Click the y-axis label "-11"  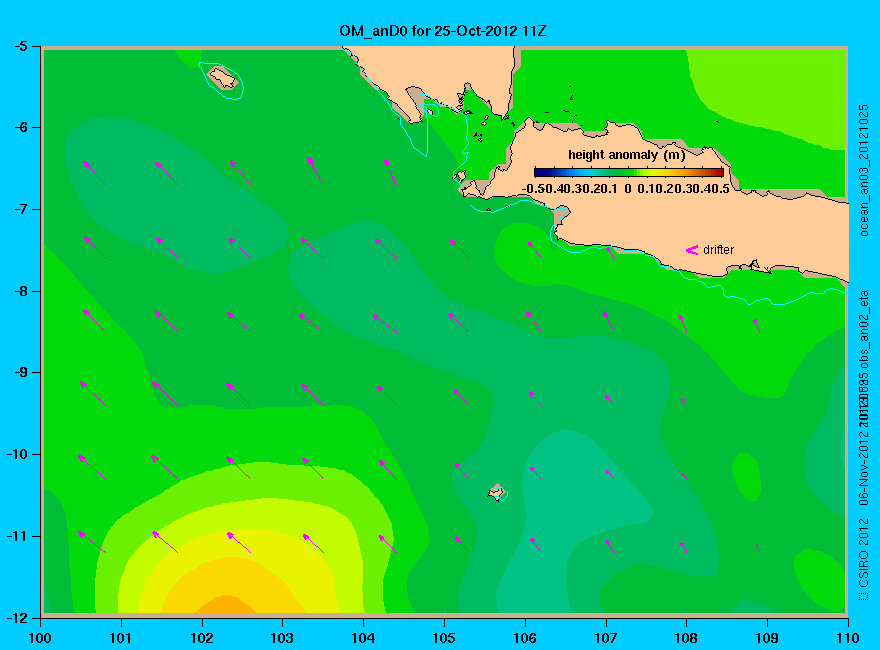click(x=17, y=536)
